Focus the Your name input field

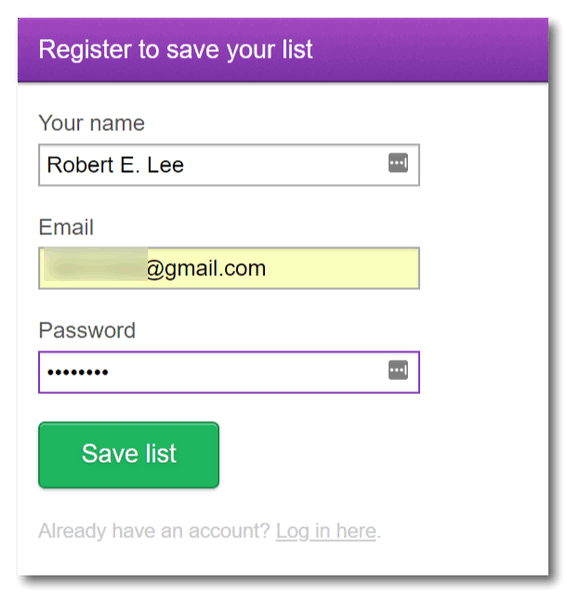229,165
